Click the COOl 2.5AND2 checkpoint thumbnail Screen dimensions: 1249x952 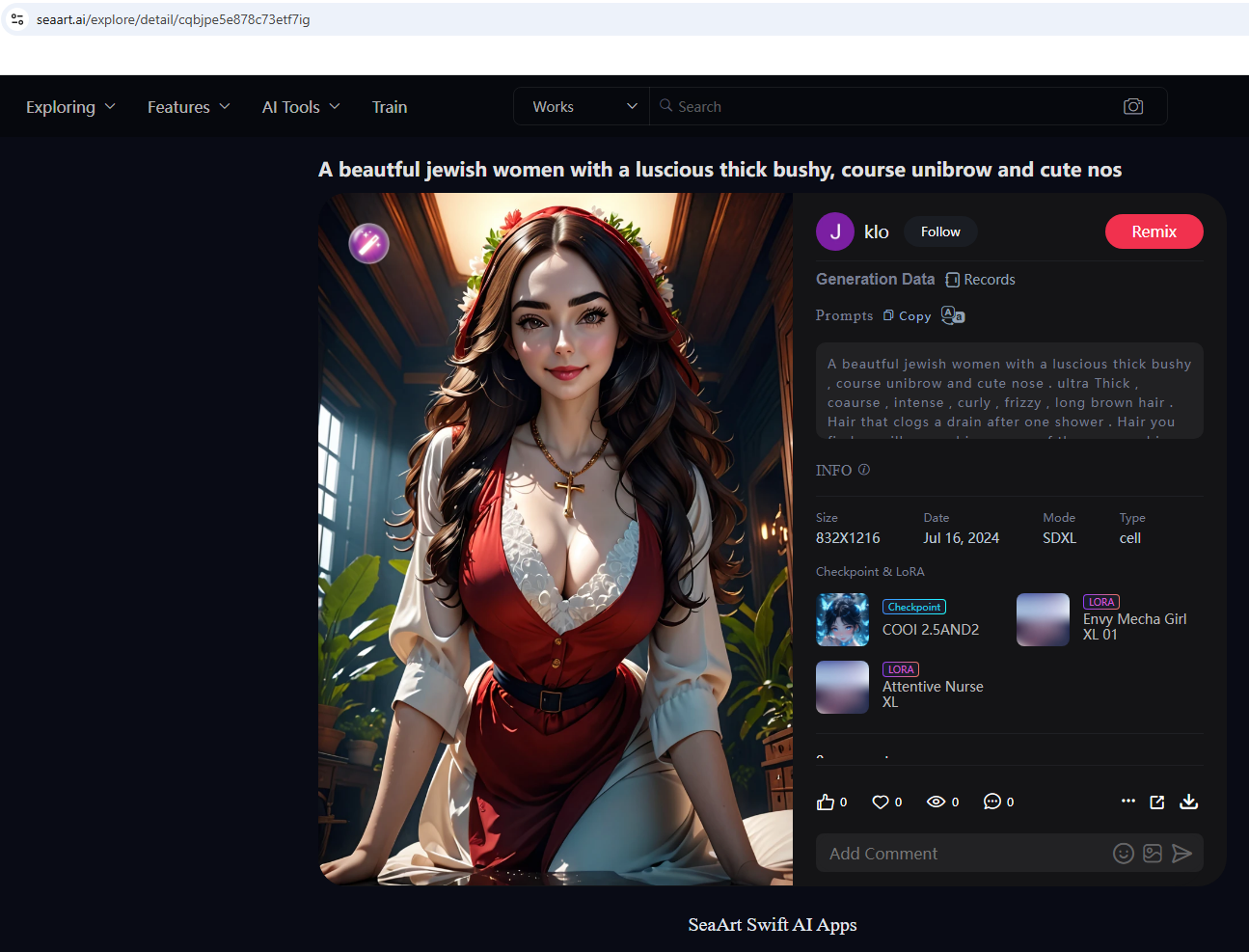coord(843,619)
